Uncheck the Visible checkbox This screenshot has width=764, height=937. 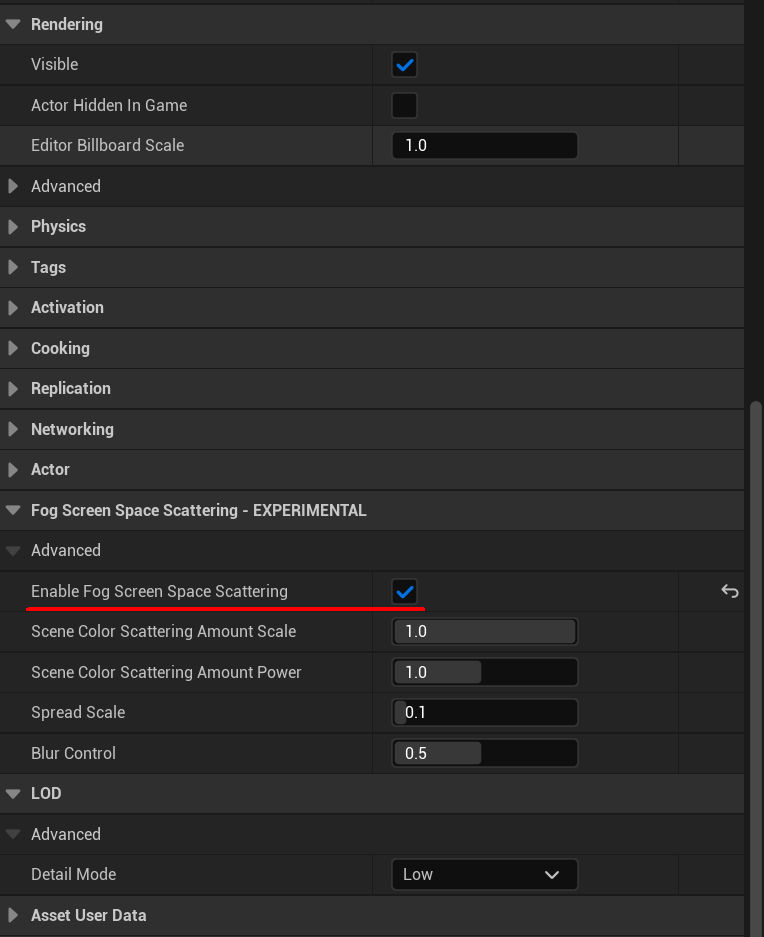tap(404, 65)
